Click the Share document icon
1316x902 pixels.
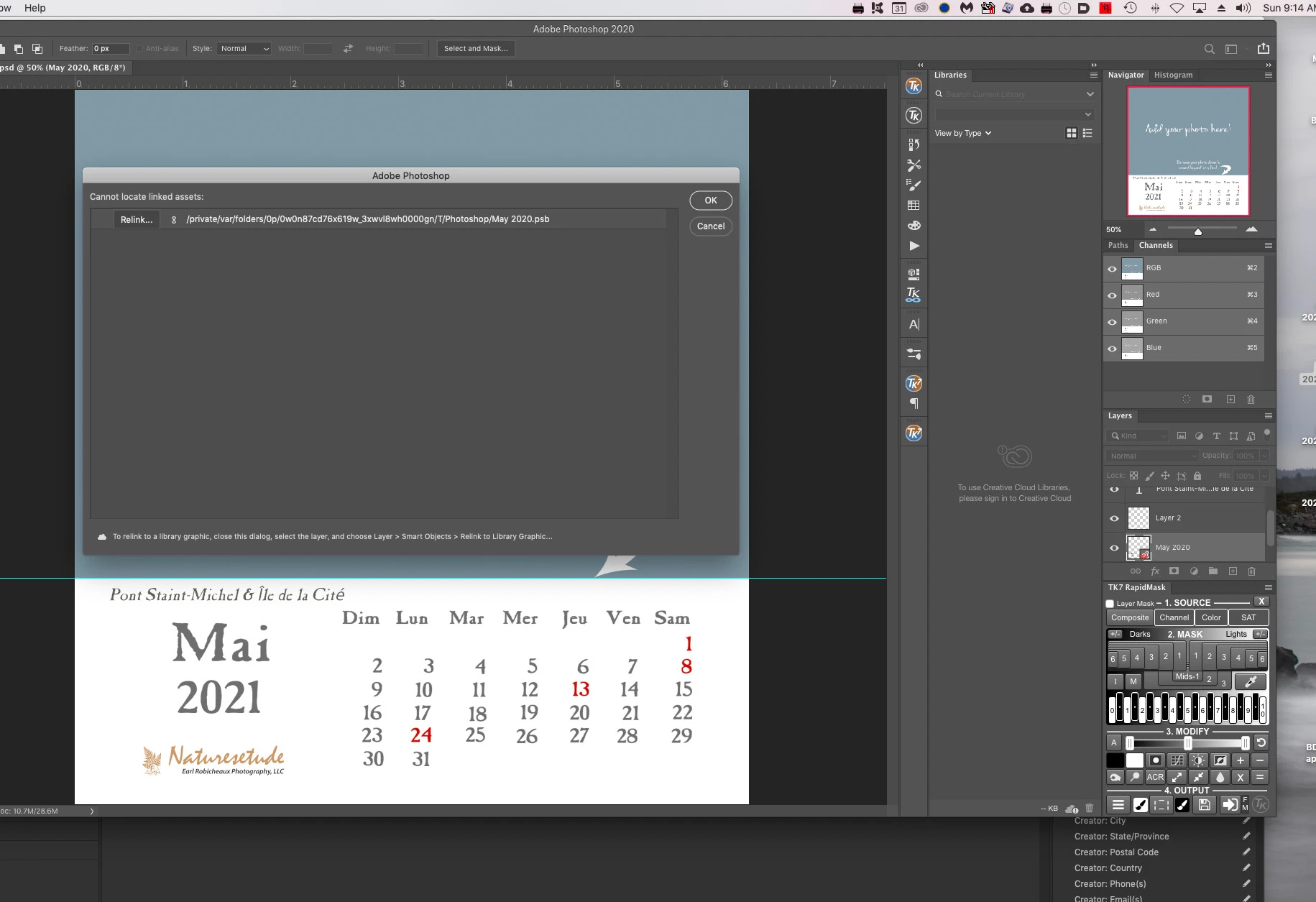point(1264,49)
